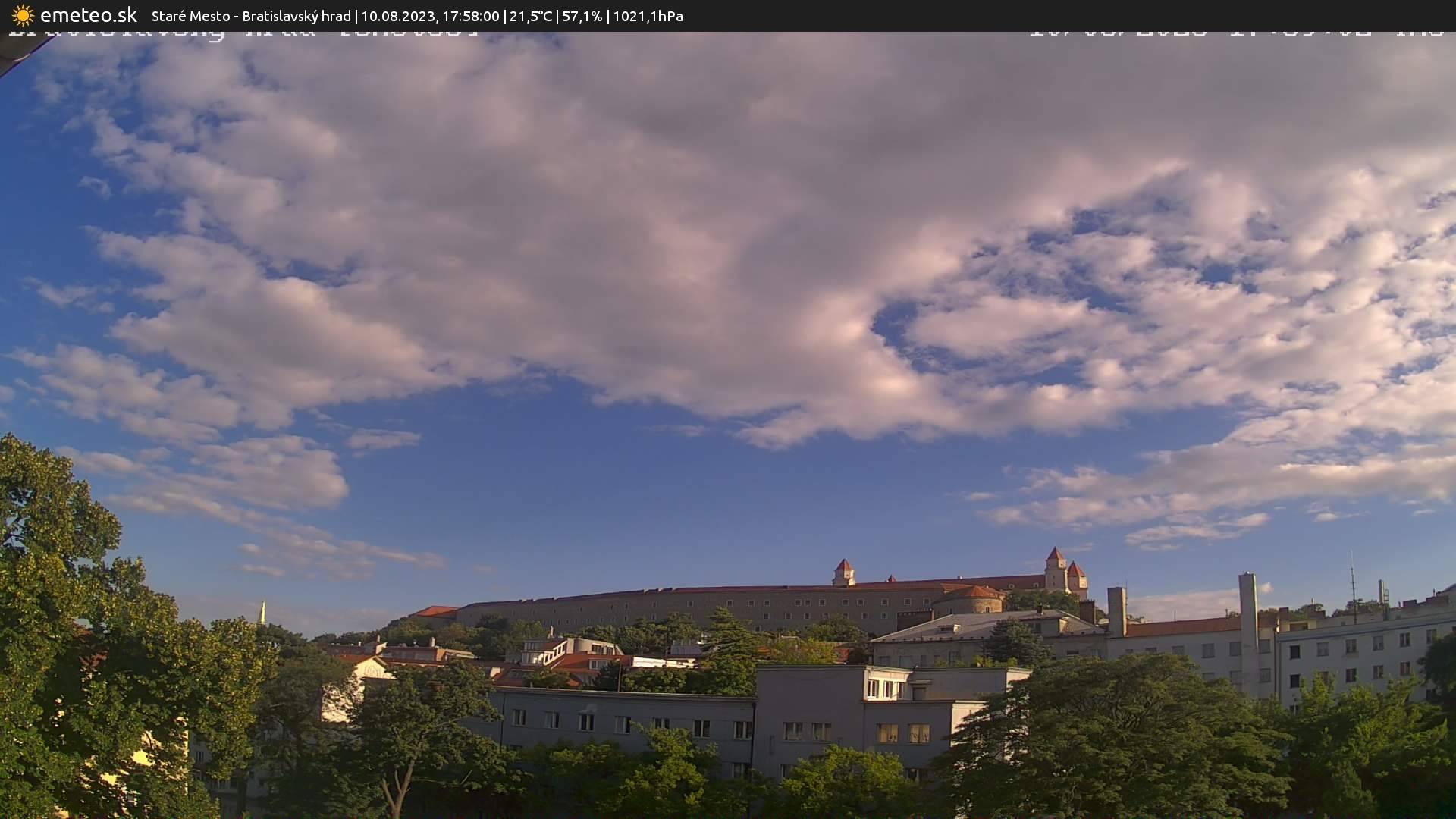
Task: Open the Bratislavský hrad camera selector
Action: click(x=295, y=15)
